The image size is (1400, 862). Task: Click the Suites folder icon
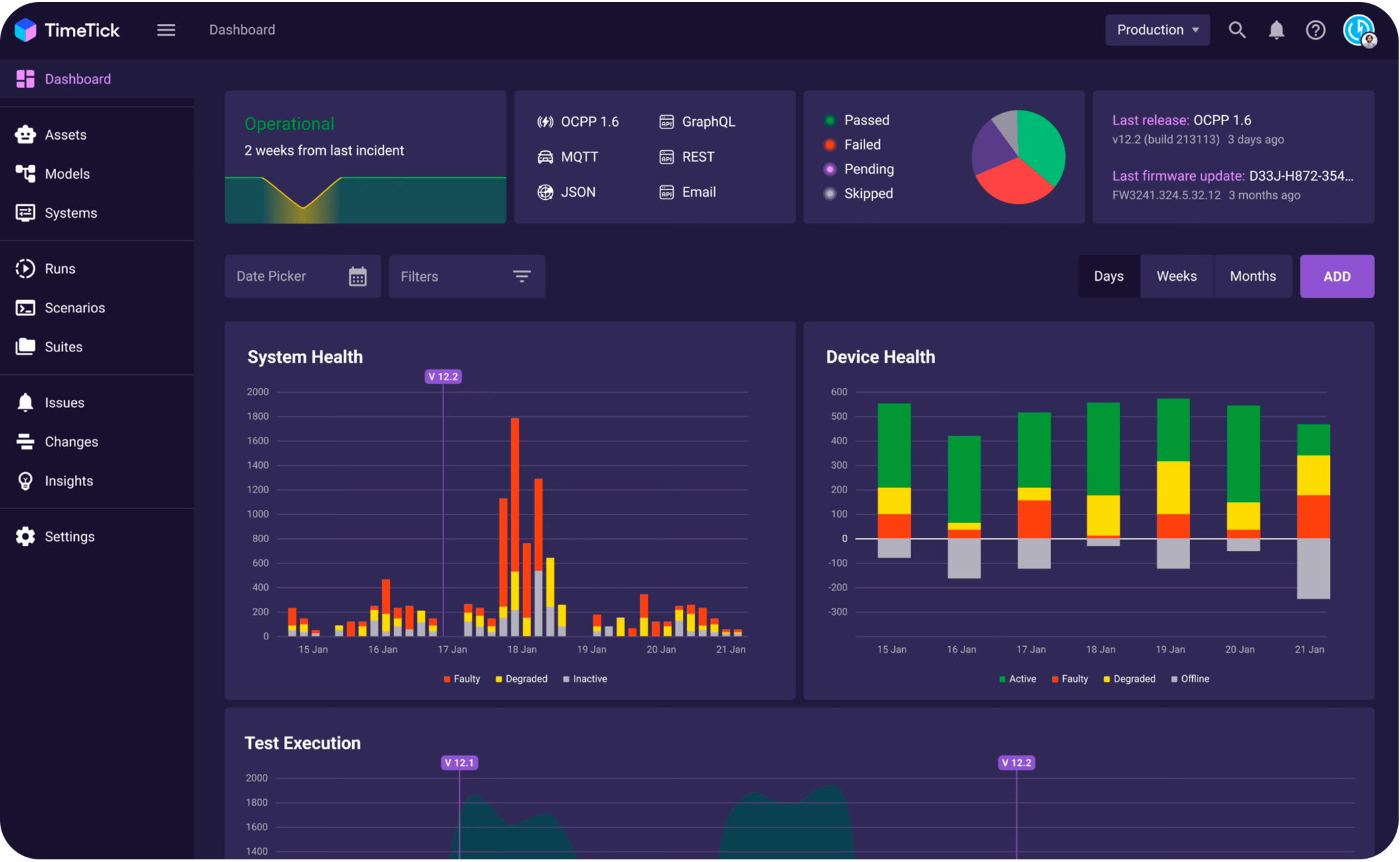coord(25,346)
